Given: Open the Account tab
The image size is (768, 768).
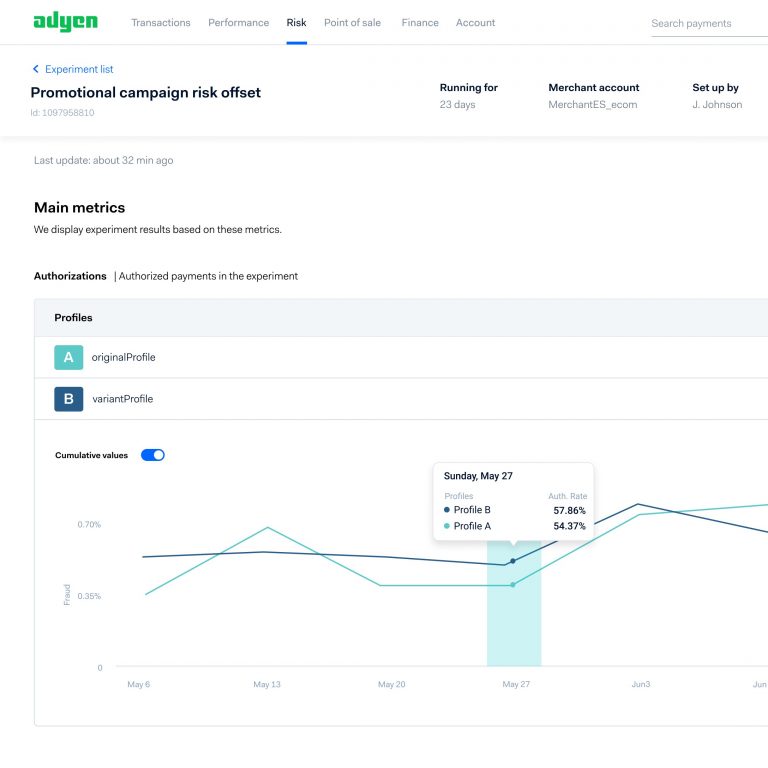Looking at the screenshot, I should (475, 23).
